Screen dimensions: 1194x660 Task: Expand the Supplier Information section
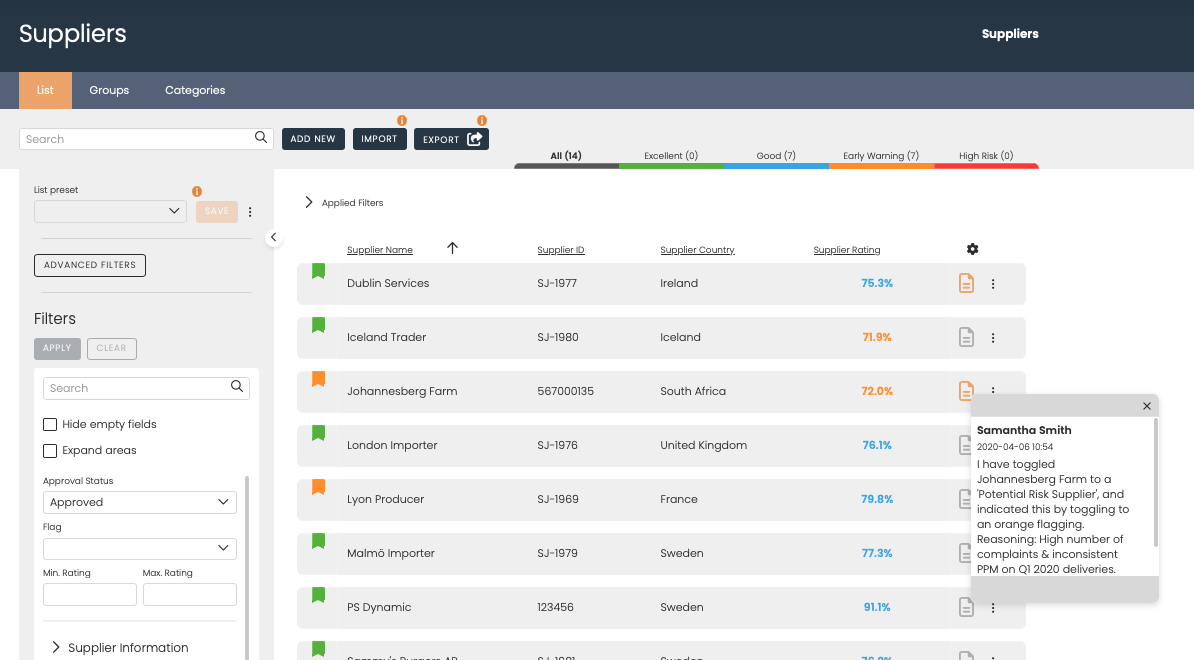pyautogui.click(x=120, y=648)
